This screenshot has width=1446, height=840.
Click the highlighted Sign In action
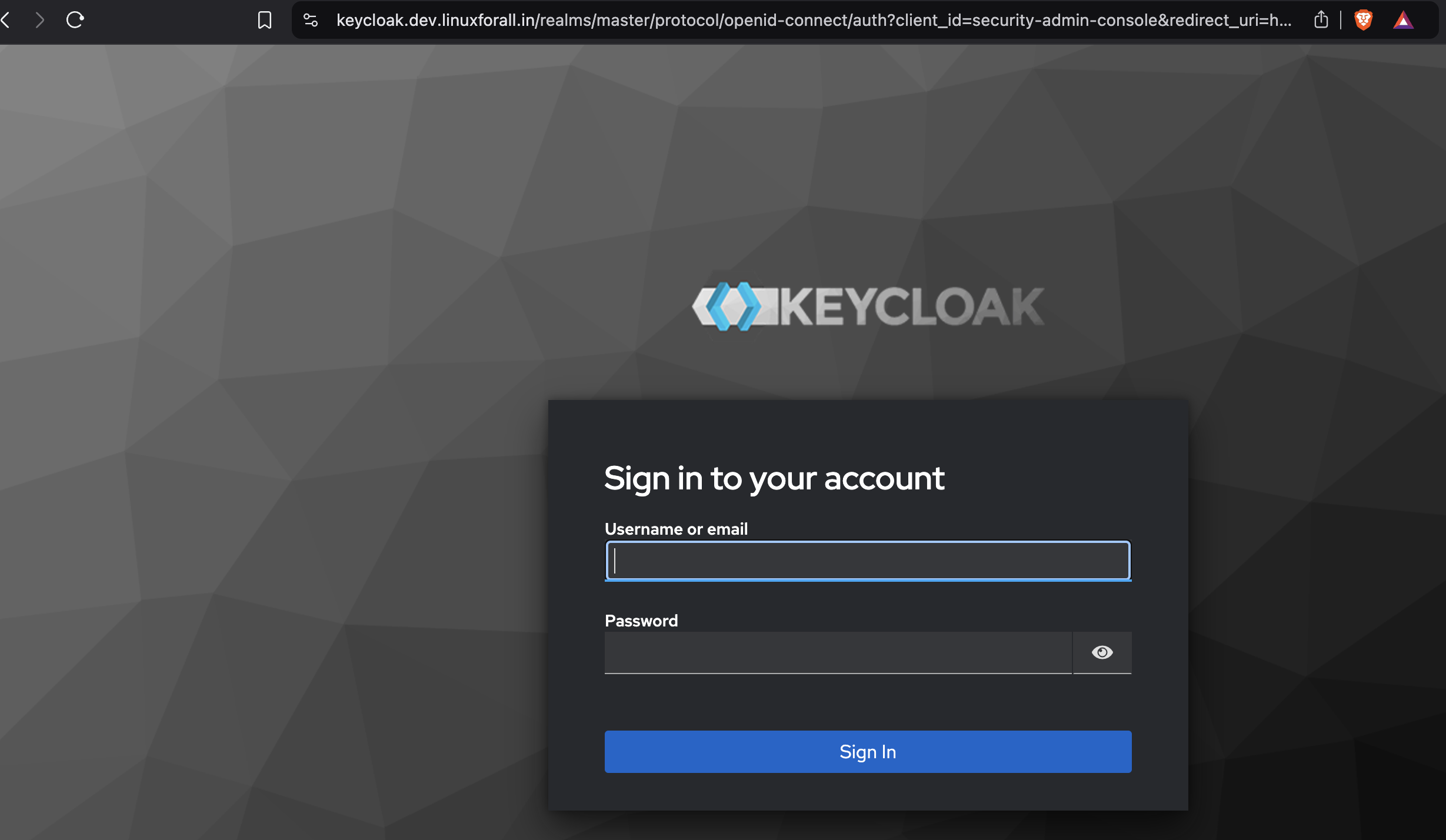click(867, 751)
